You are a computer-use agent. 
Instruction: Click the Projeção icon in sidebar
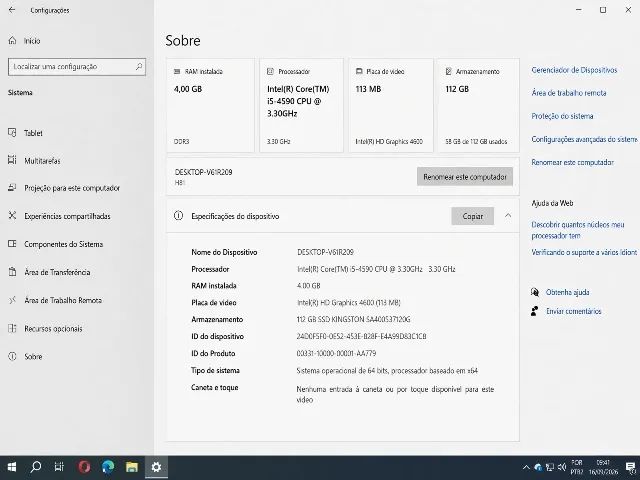click(x=12, y=188)
